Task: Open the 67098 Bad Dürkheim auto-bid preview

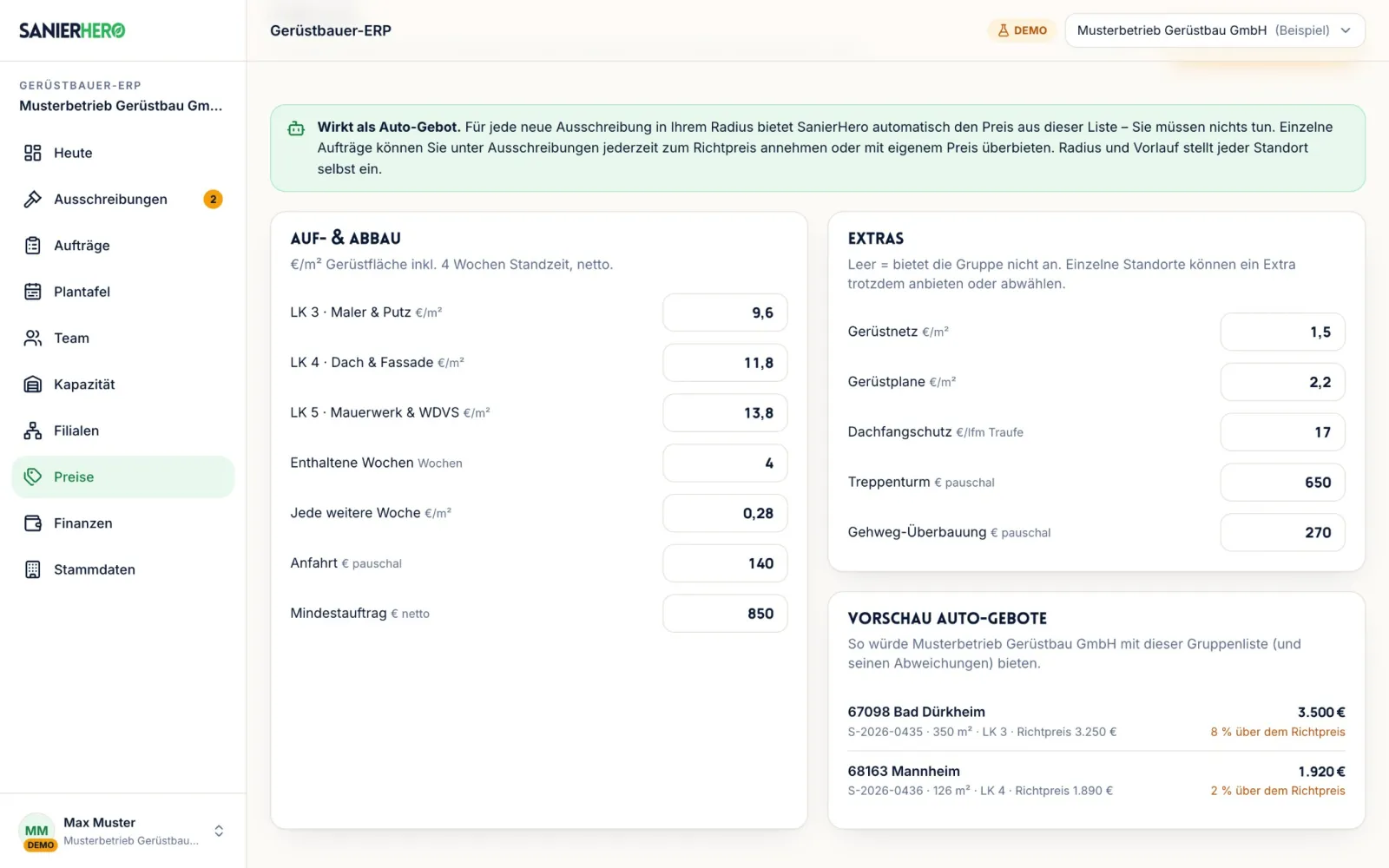Action: (x=1096, y=721)
